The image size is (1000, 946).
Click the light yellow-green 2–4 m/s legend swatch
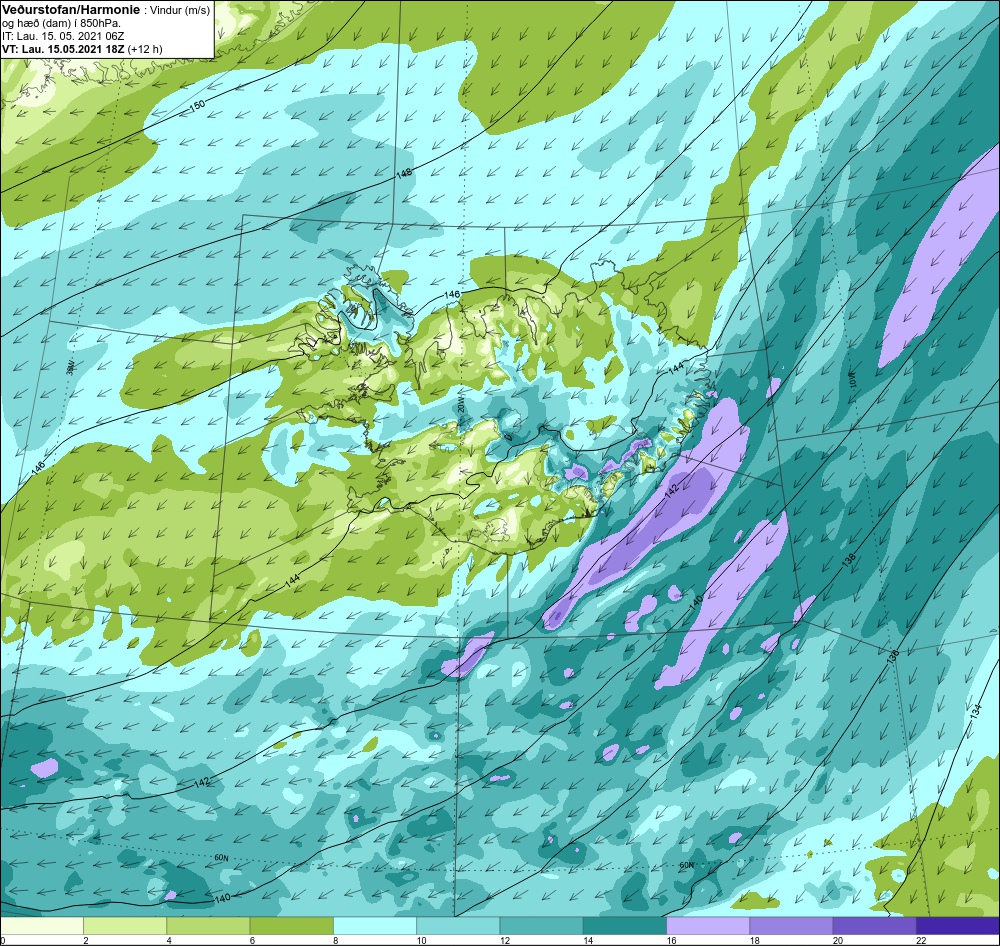pos(125,924)
